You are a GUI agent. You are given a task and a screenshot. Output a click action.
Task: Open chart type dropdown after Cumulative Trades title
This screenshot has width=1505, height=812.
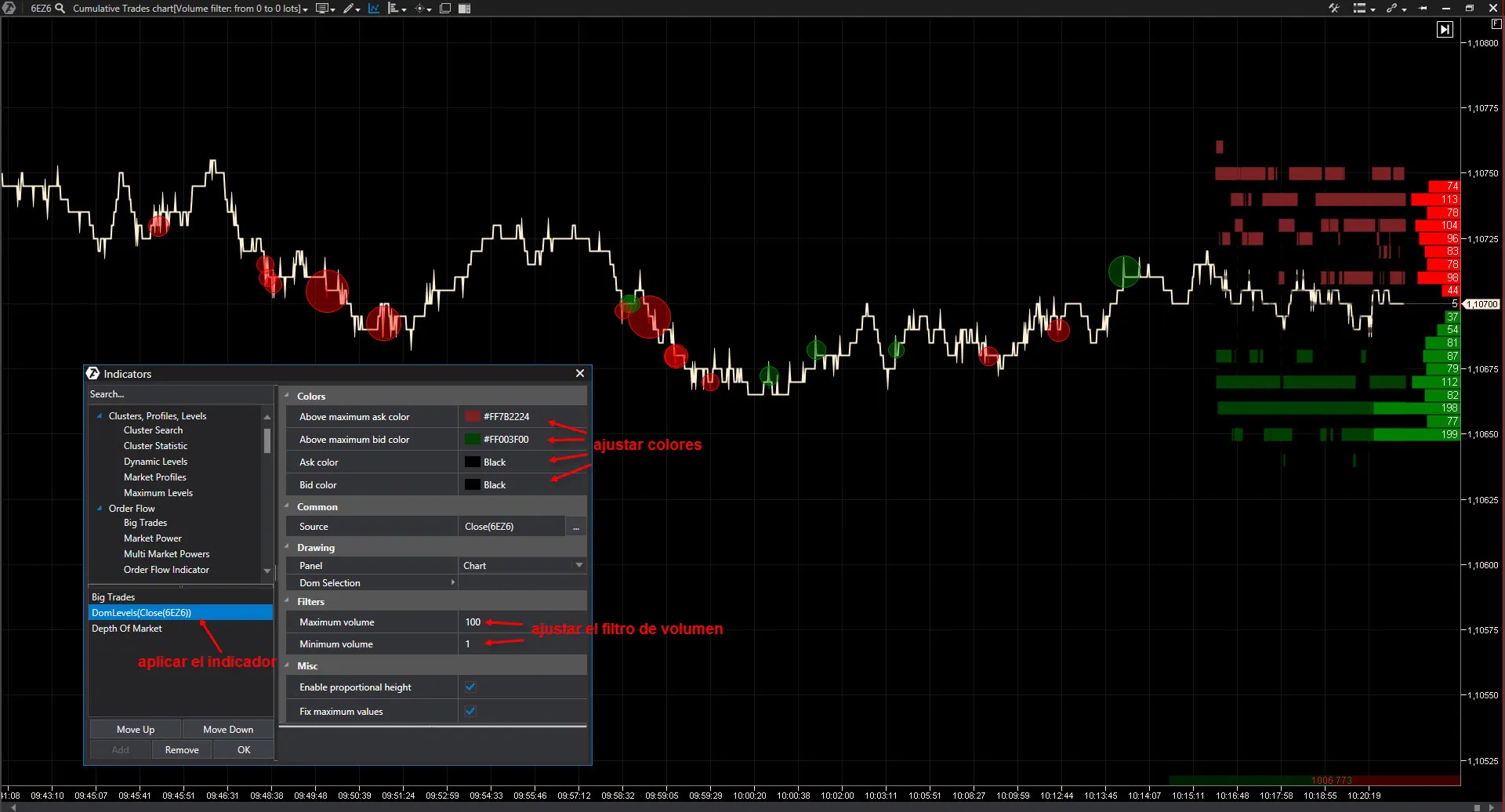click(305, 9)
